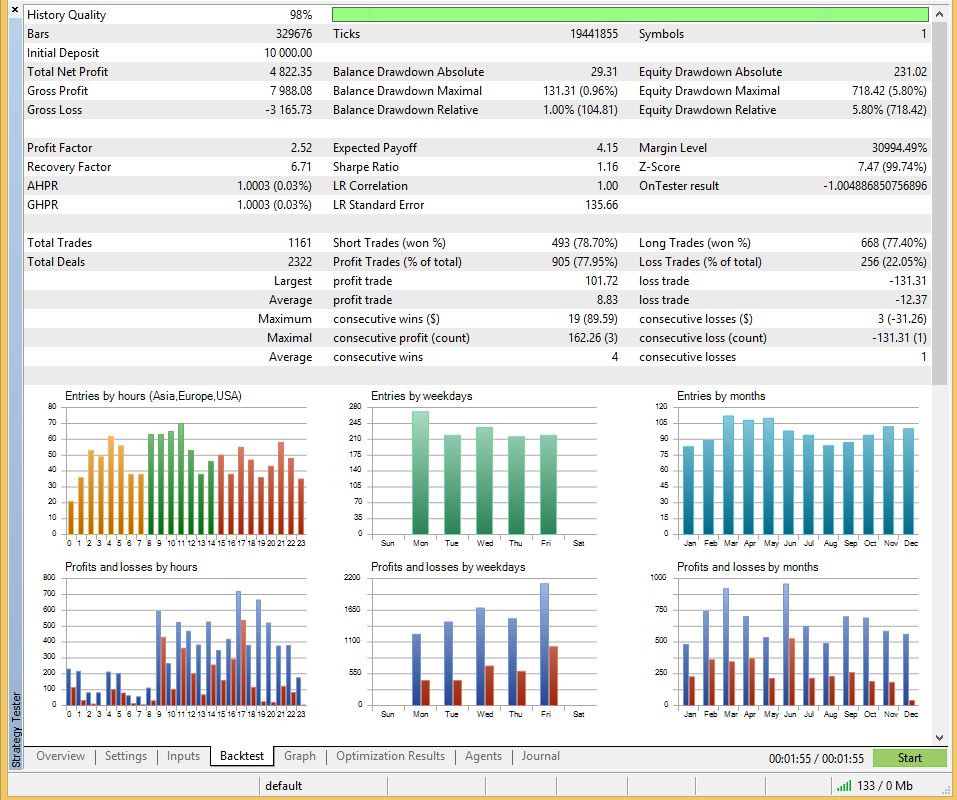Click the History Quality green progress bar
The height and width of the screenshot is (800, 957).
pos(629,15)
